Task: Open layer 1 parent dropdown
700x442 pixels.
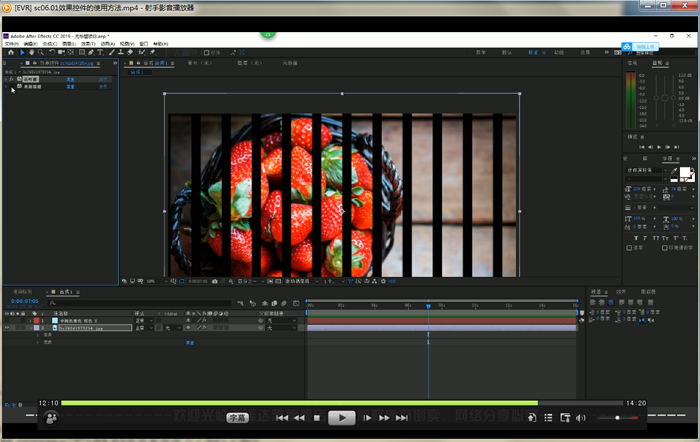Action: [281, 321]
